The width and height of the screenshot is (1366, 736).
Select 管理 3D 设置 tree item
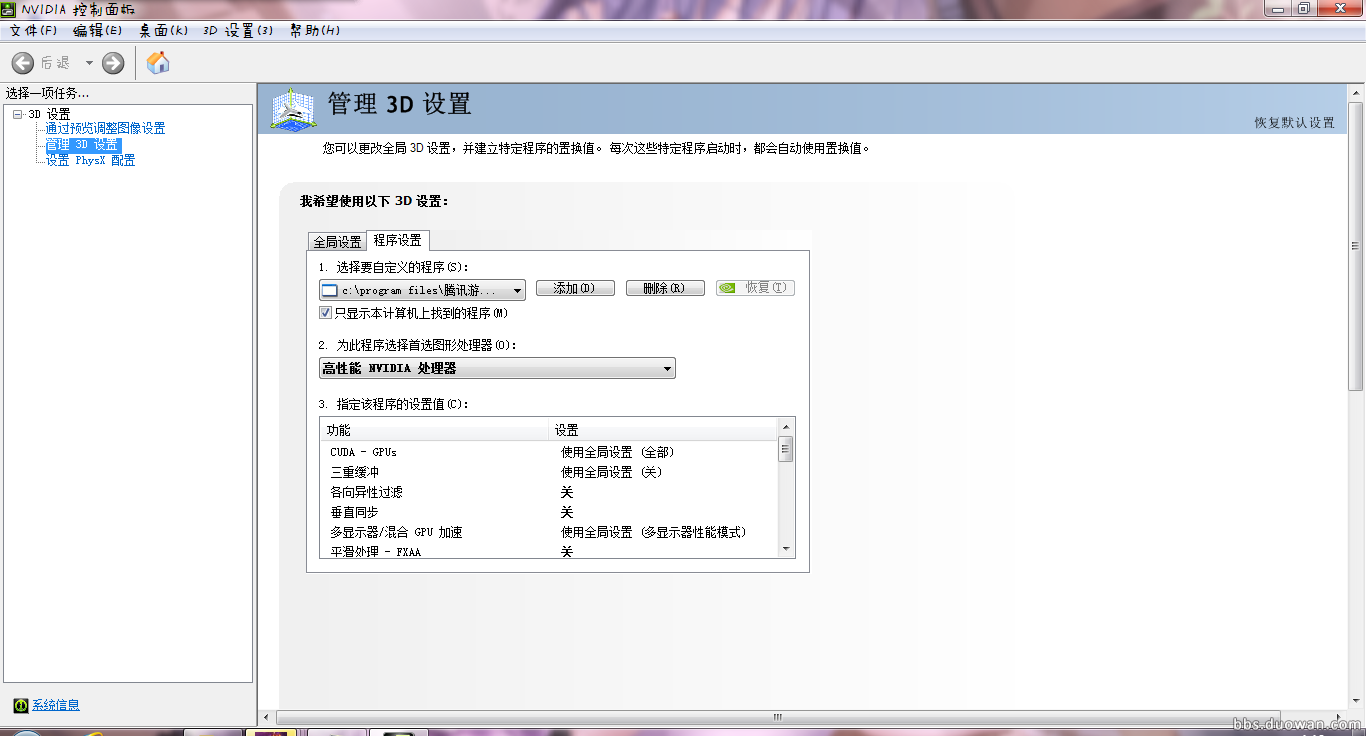[82, 144]
